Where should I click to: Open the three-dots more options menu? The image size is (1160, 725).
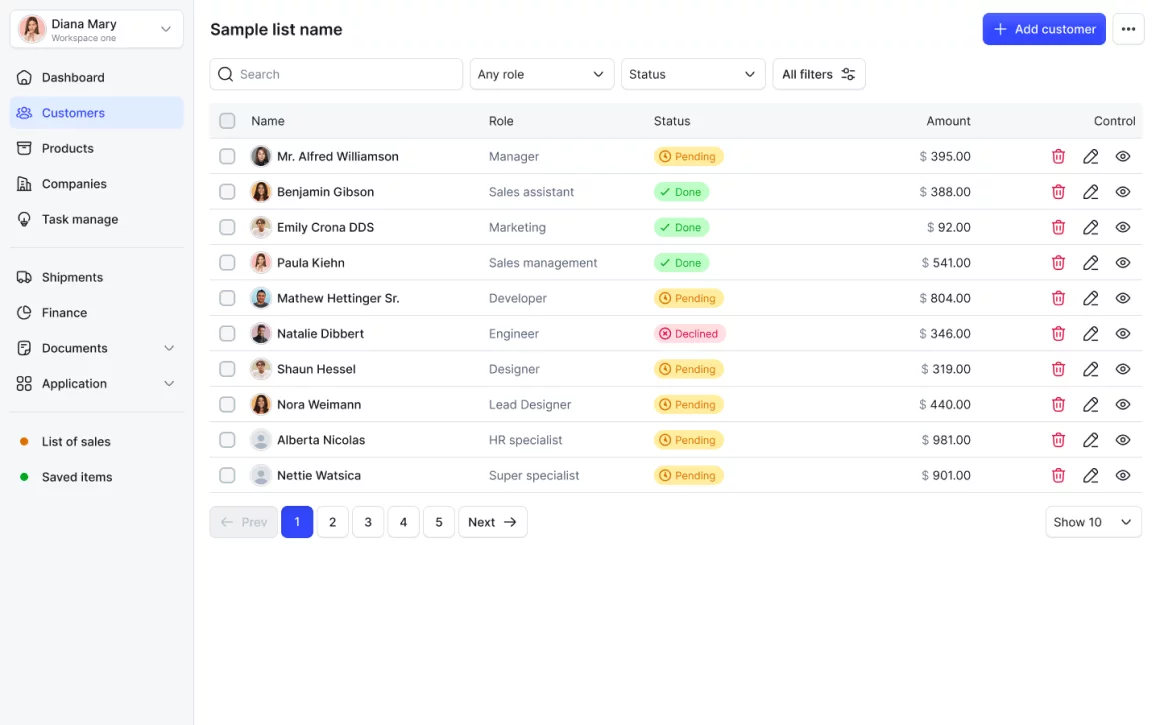(x=1128, y=29)
